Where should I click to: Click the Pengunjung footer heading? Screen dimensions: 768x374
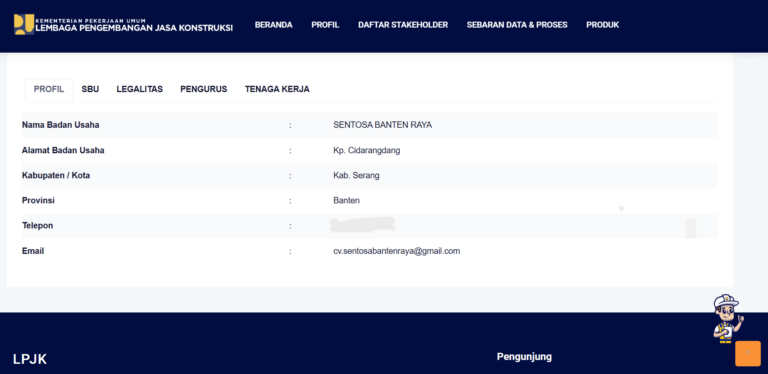click(524, 357)
